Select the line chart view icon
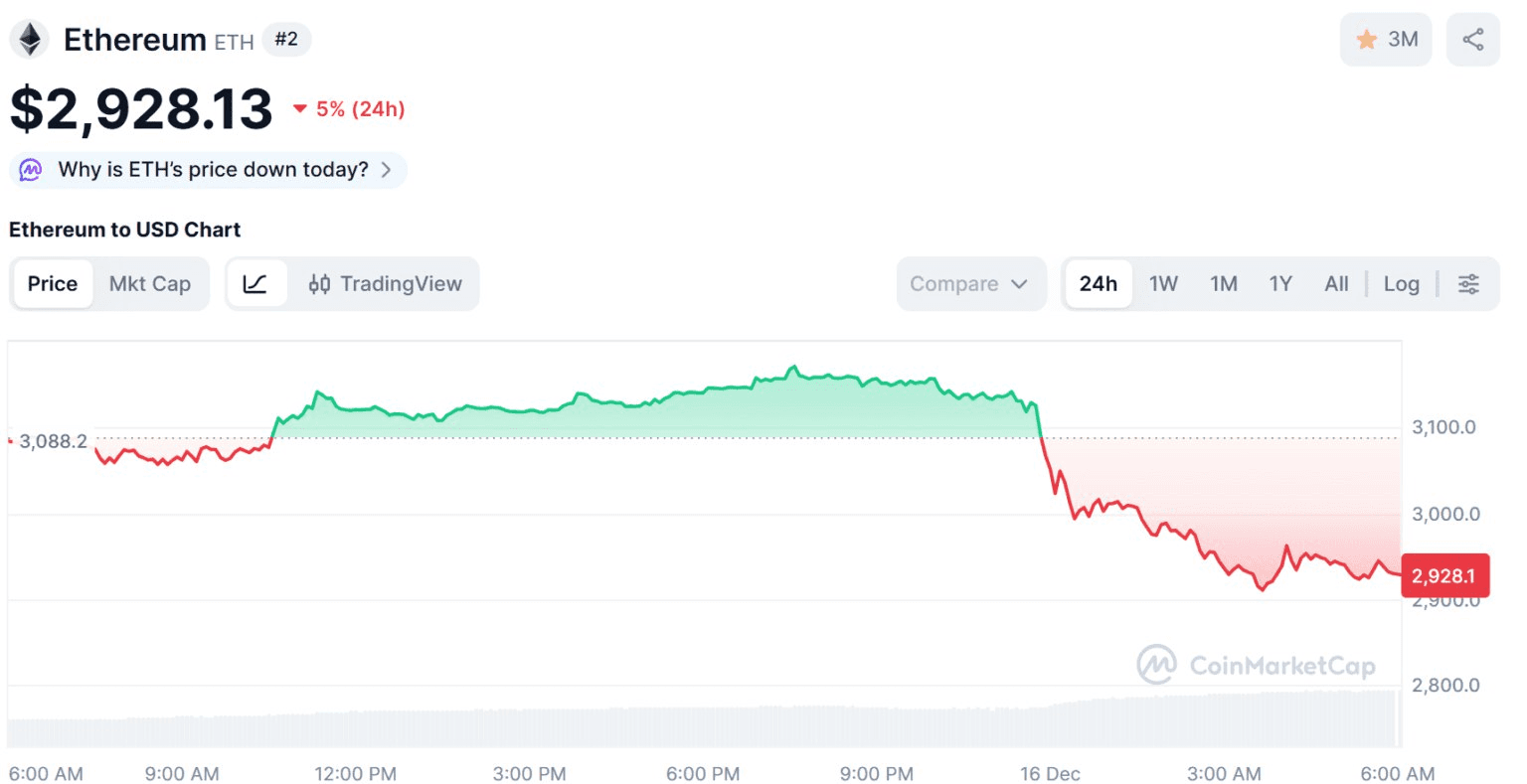The width and height of the screenshot is (1527, 784). [x=255, y=284]
